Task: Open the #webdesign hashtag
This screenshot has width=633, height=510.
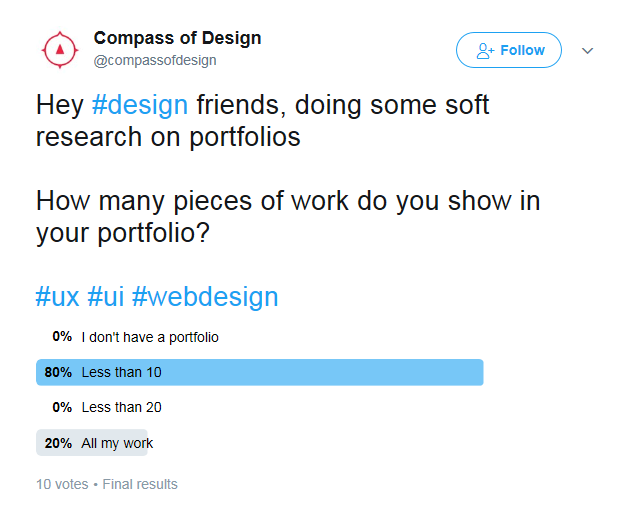Action: click(x=204, y=296)
